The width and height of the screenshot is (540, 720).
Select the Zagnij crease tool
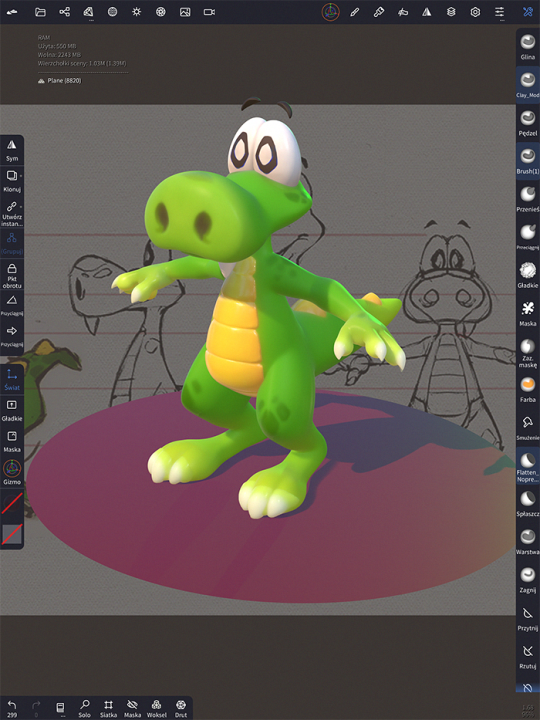[x=528, y=580]
